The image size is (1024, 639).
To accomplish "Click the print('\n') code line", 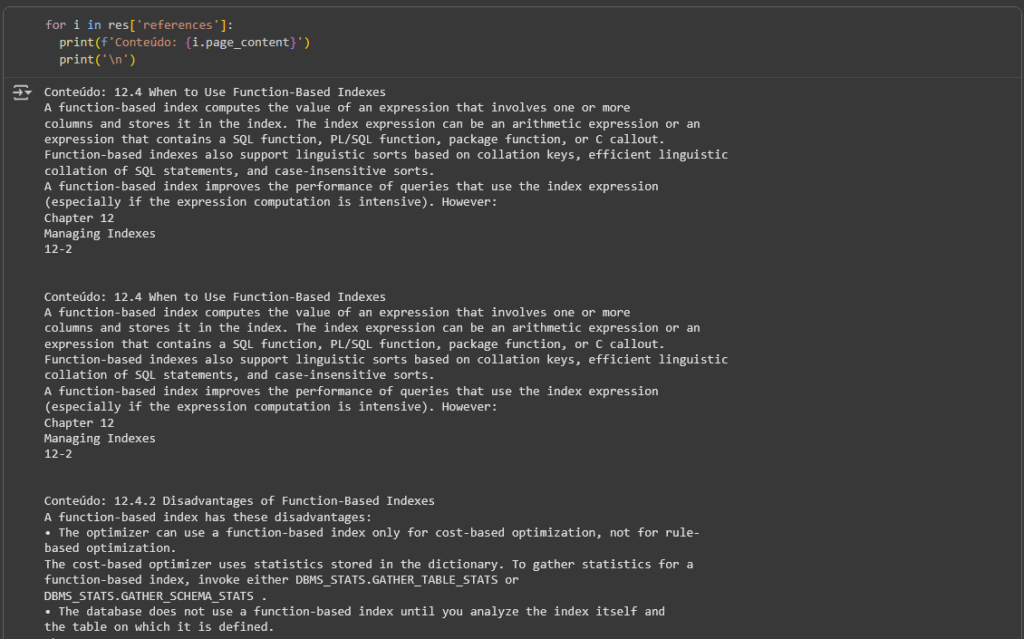I will click(x=97, y=59).
